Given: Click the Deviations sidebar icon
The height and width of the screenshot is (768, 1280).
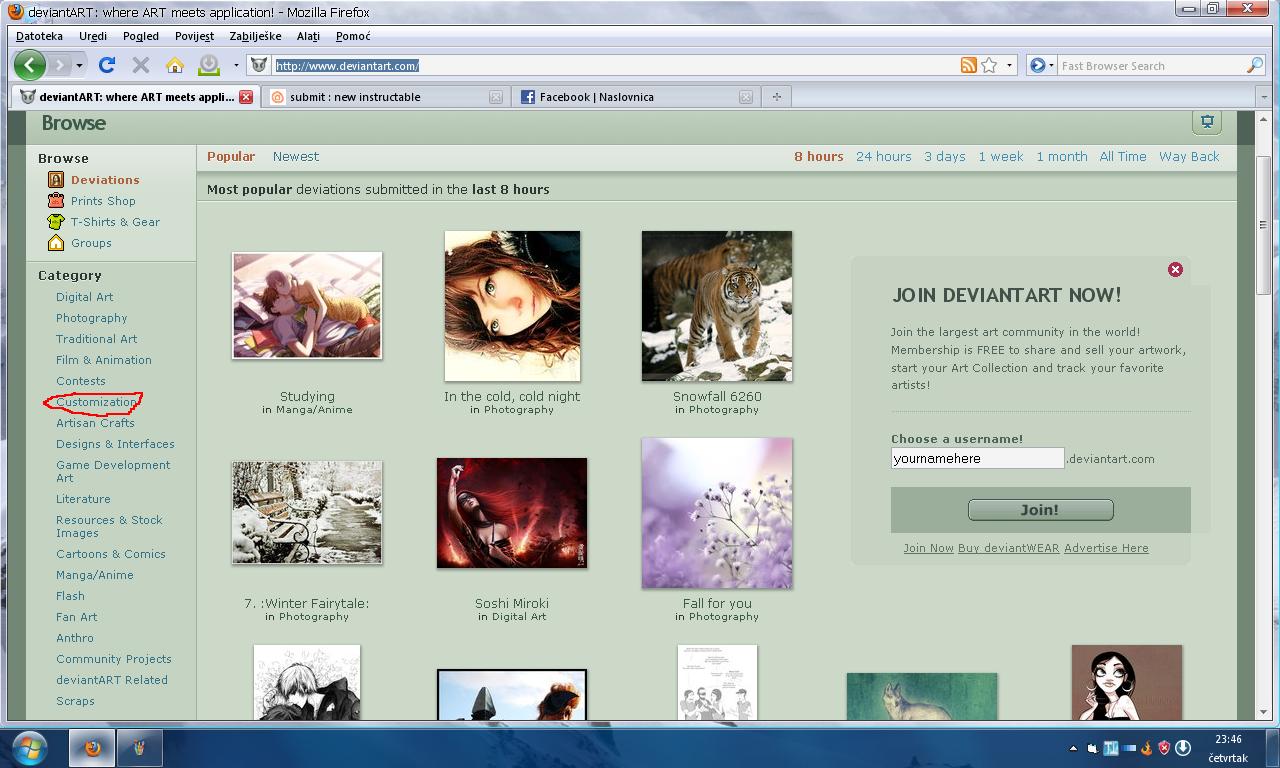Looking at the screenshot, I should click(56, 180).
